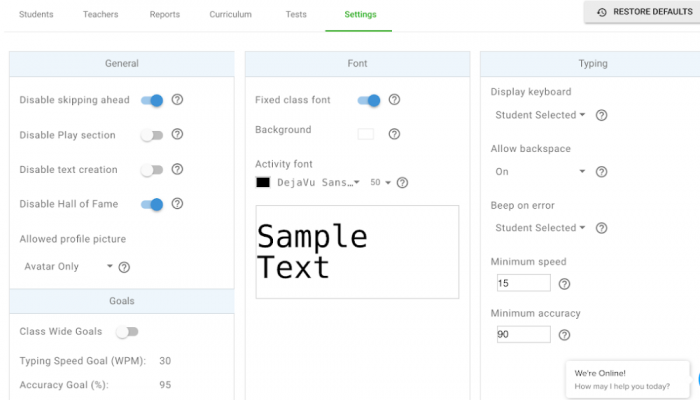
Task: Open Display keyboard dropdown
Action: [x=540, y=115]
